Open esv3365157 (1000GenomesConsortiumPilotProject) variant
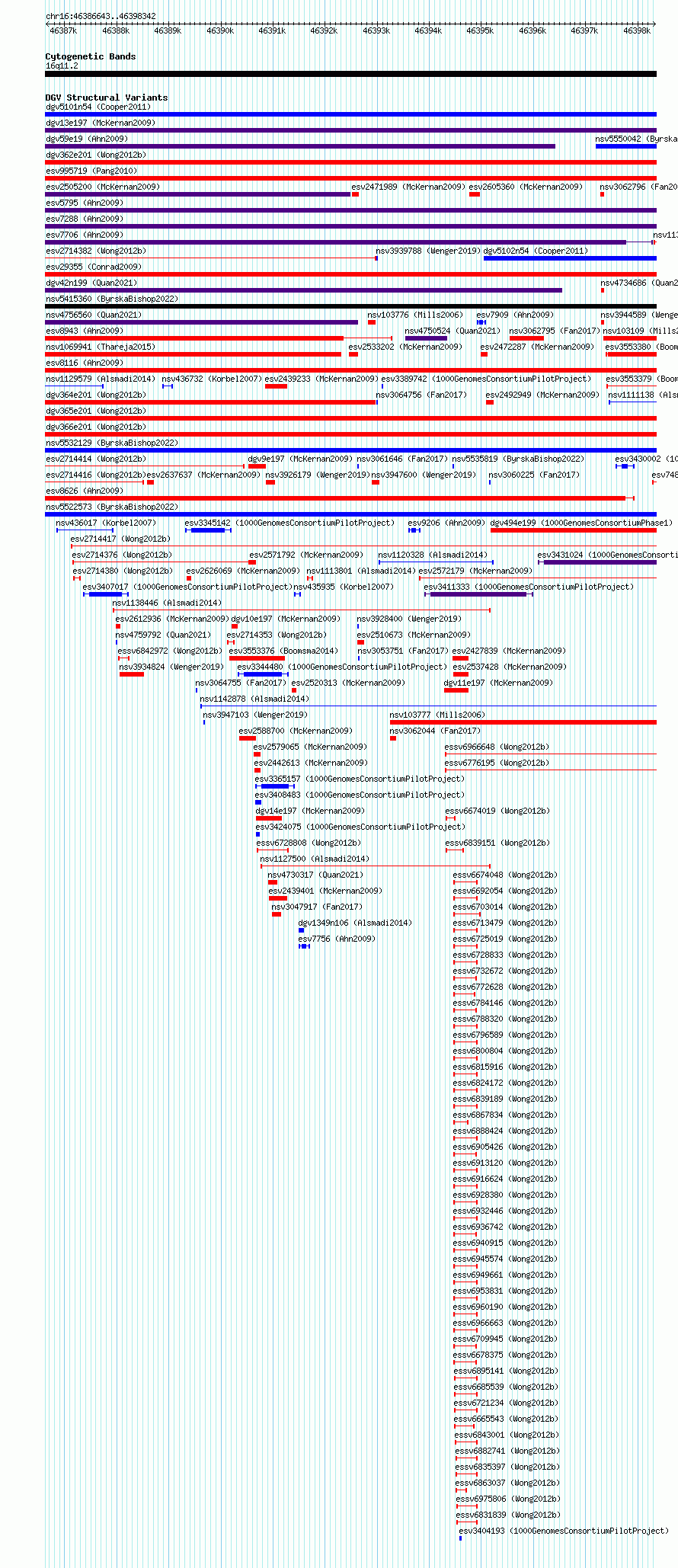 pyautogui.click(x=275, y=786)
